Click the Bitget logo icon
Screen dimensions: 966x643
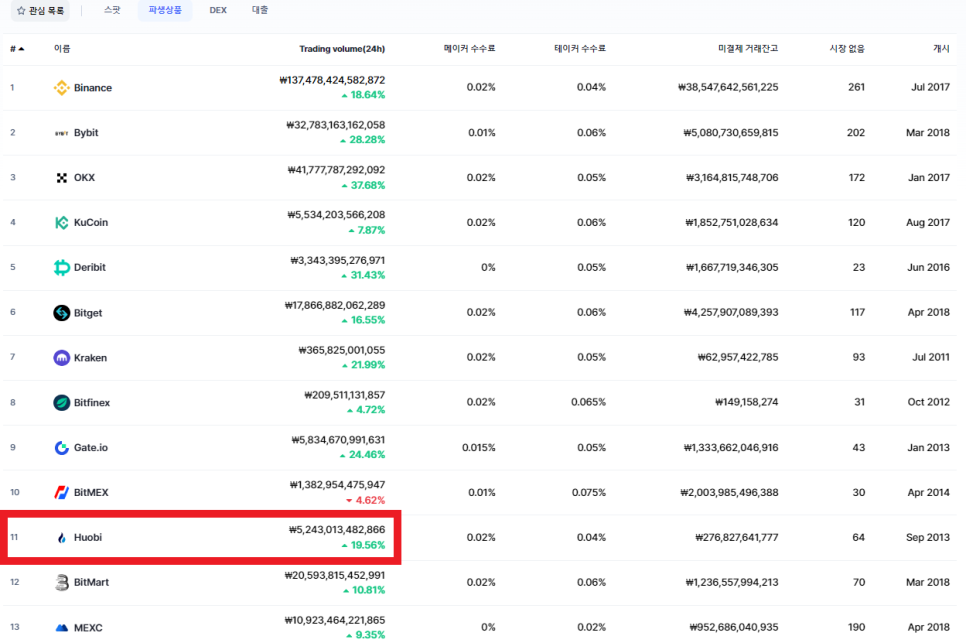click(63, 312)
